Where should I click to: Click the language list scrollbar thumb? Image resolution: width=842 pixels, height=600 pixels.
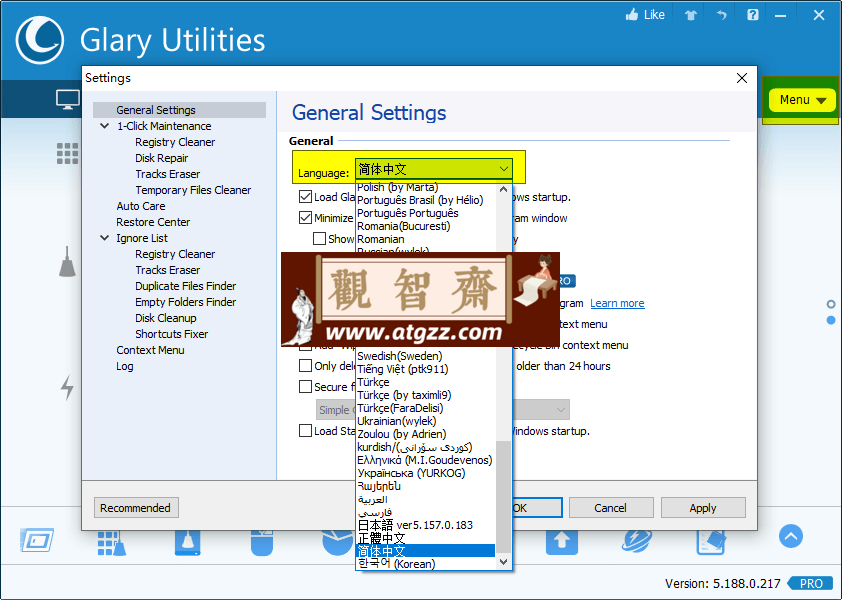click(x=503, y=496)
